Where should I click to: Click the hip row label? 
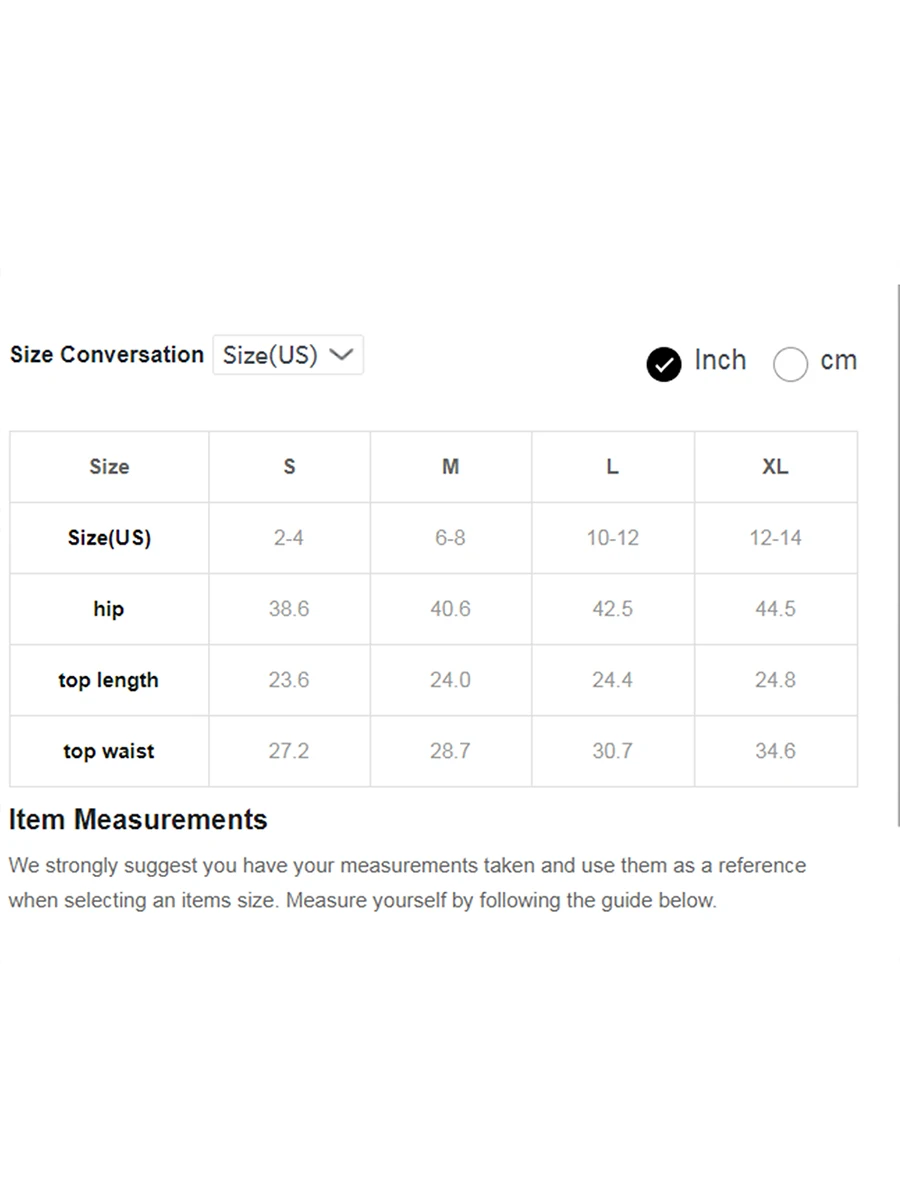click(109, 609)
